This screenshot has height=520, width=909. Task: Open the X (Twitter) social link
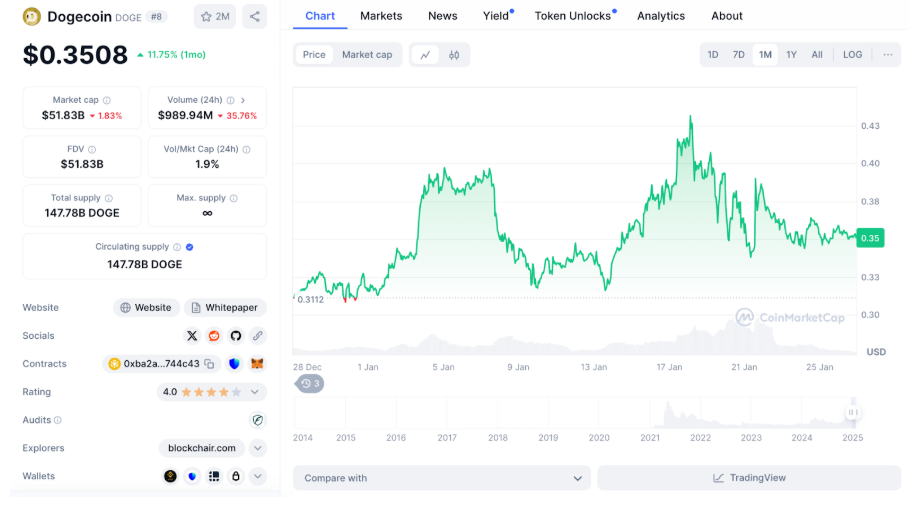(192, 336)
